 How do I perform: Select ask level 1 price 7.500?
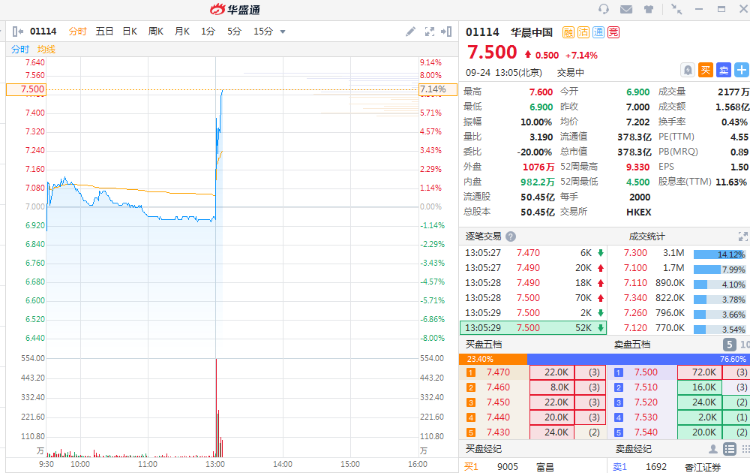pos(646,373)
